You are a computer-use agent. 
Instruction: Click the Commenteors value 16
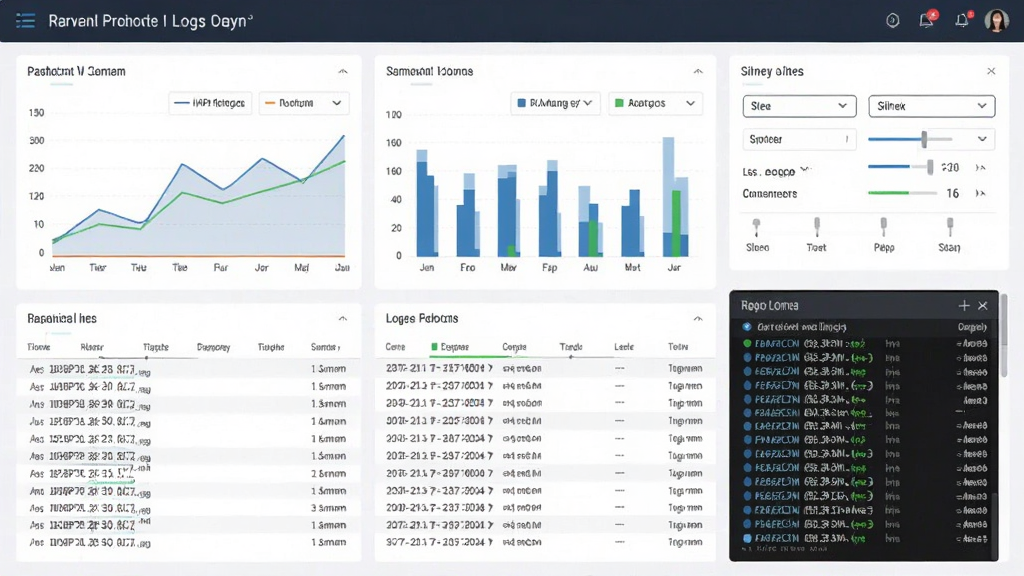[952, 193]
